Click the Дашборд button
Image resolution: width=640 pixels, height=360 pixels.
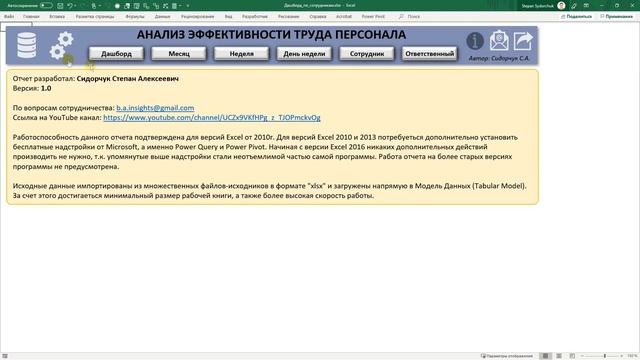pyautogui.click(x=116, y=53)
